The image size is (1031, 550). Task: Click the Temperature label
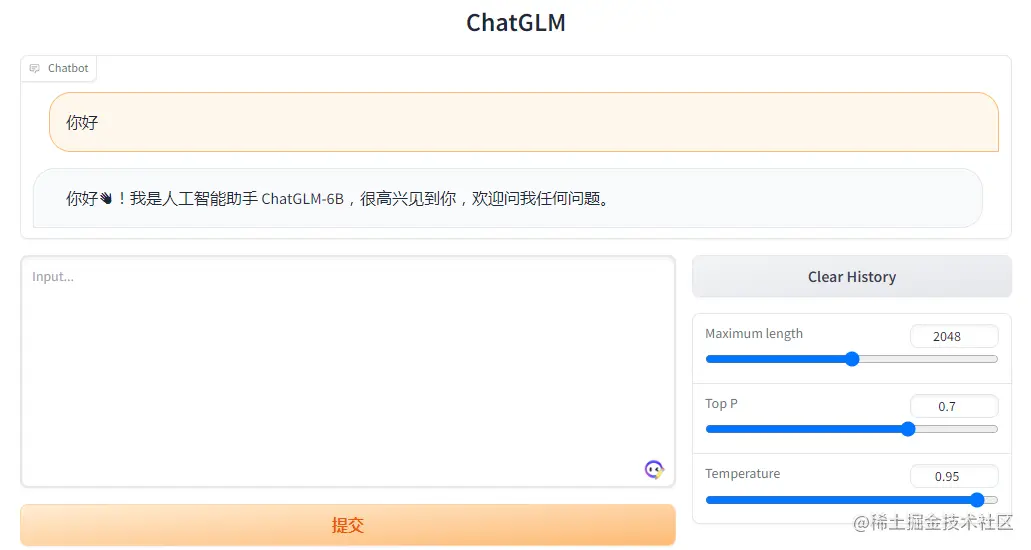coord(742,474)
